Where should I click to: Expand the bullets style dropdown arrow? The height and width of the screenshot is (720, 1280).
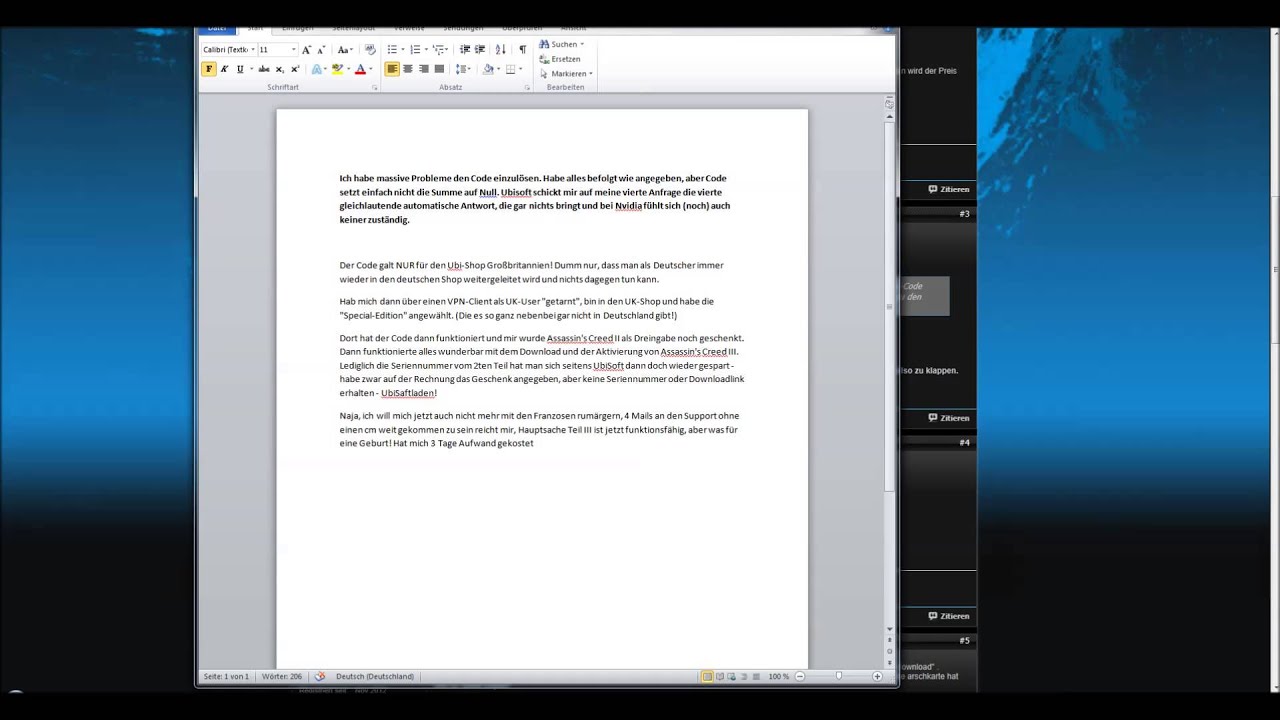pyautogui.click(x=403, y=49)
